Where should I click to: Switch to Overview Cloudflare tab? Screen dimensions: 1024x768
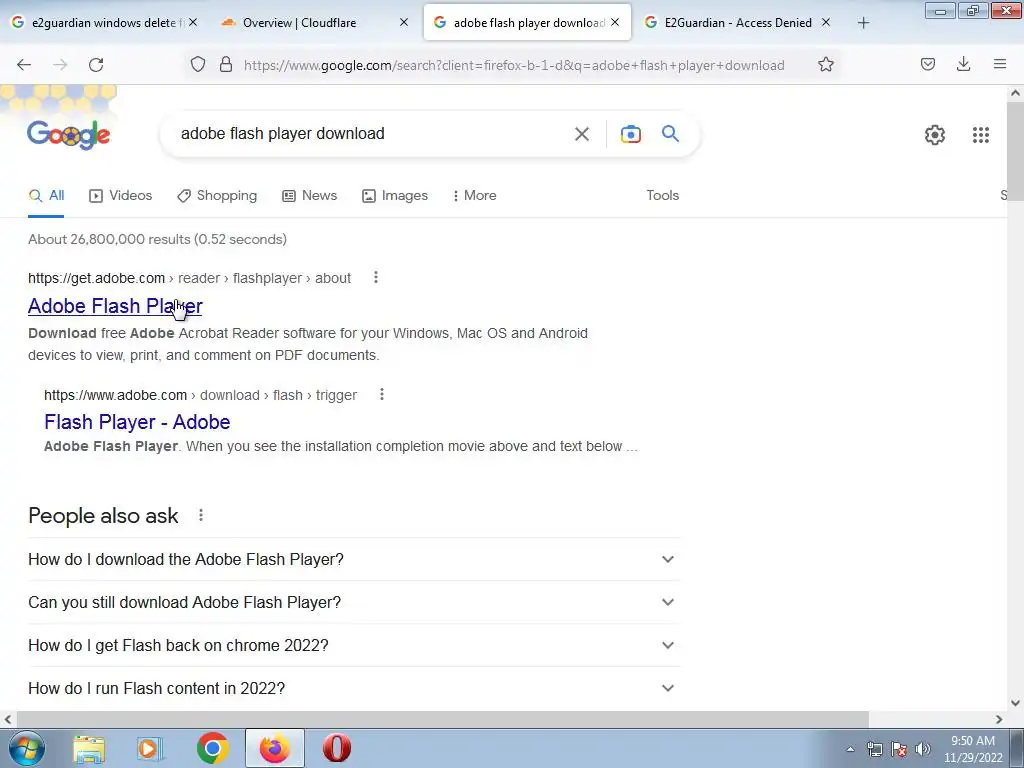(315, 23)
